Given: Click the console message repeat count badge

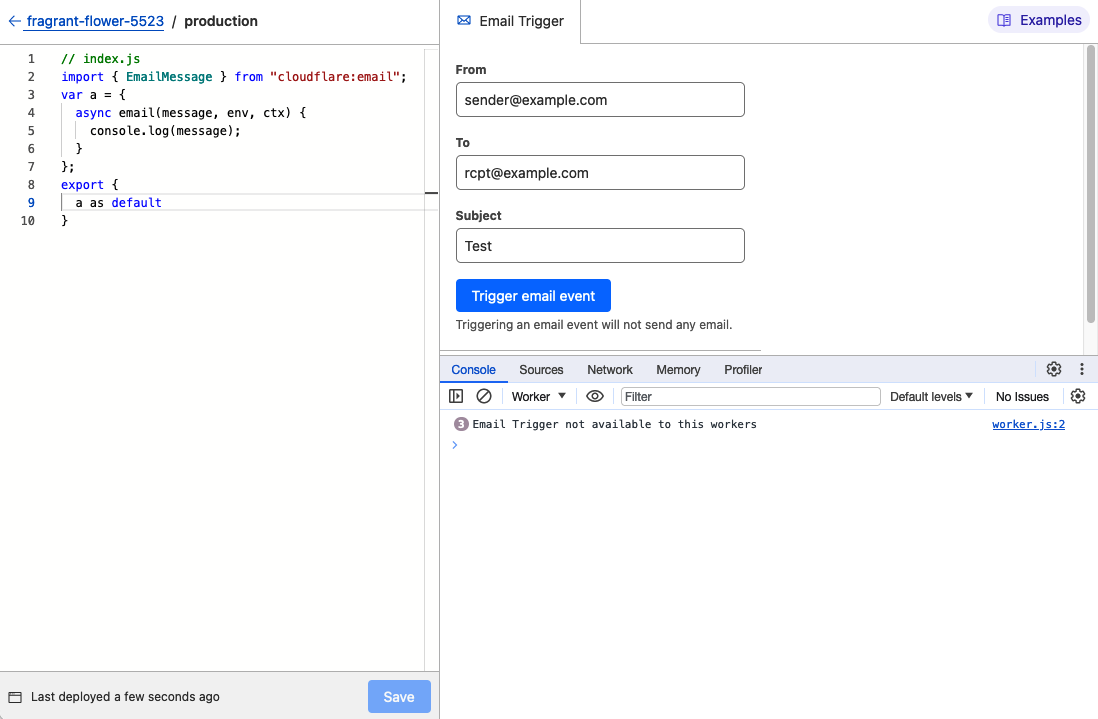Looking at the screenshot, I should (461, 424).
